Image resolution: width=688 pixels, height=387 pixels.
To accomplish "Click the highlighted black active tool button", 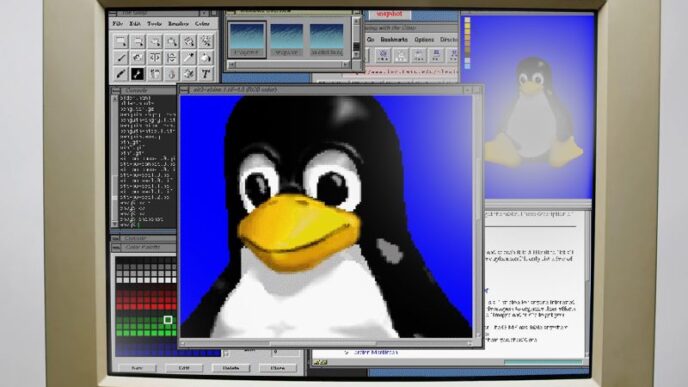I will (x=138, y=74).
